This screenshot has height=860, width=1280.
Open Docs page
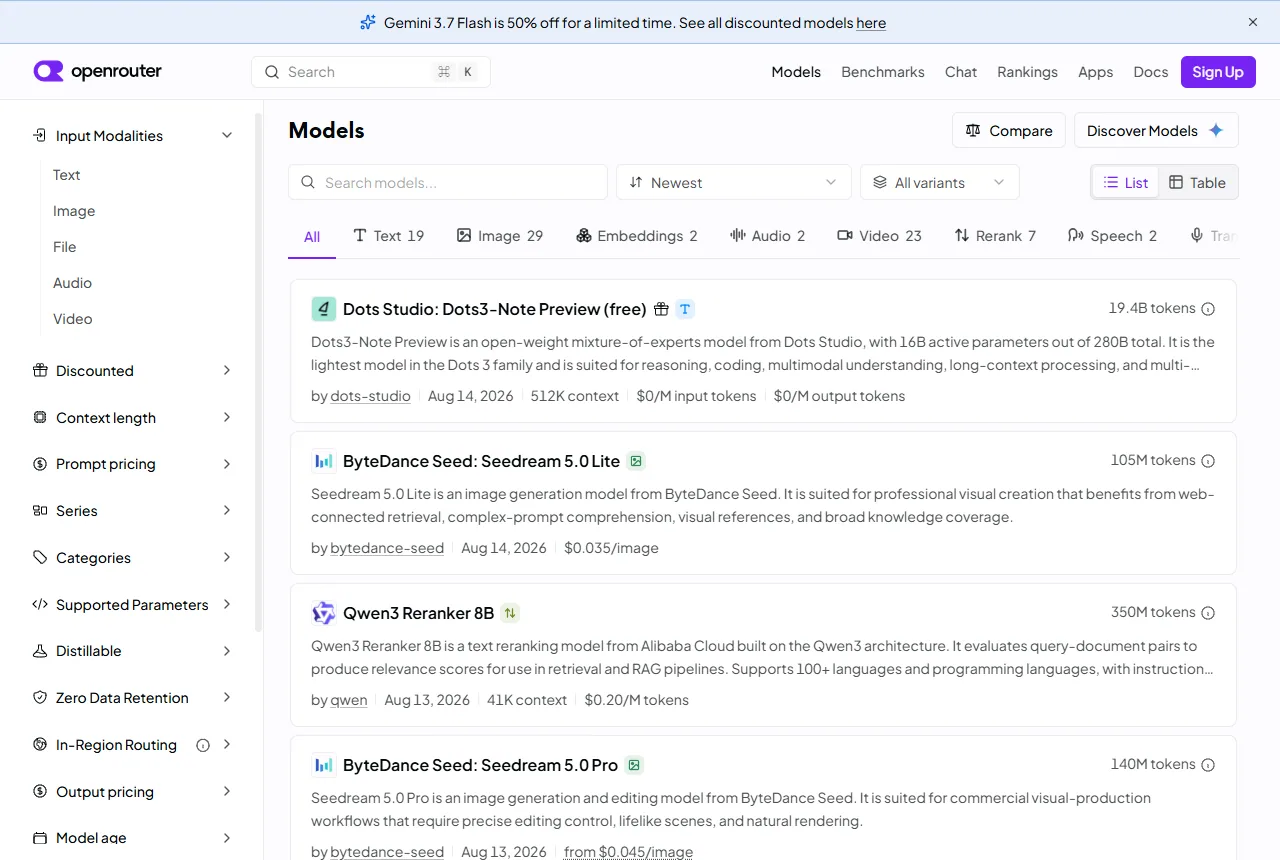click(x=1151, y=72)
